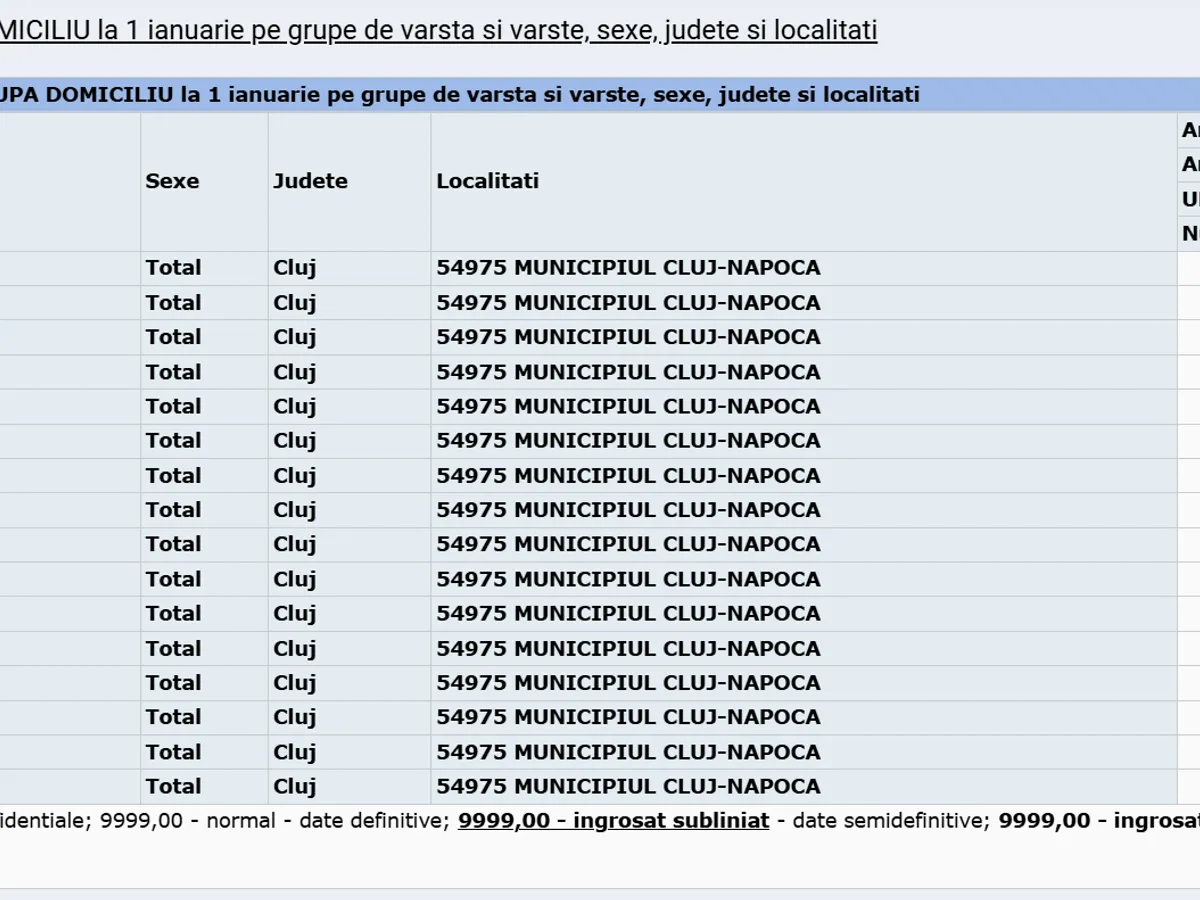Click the Total cell in the last data row

173,786
